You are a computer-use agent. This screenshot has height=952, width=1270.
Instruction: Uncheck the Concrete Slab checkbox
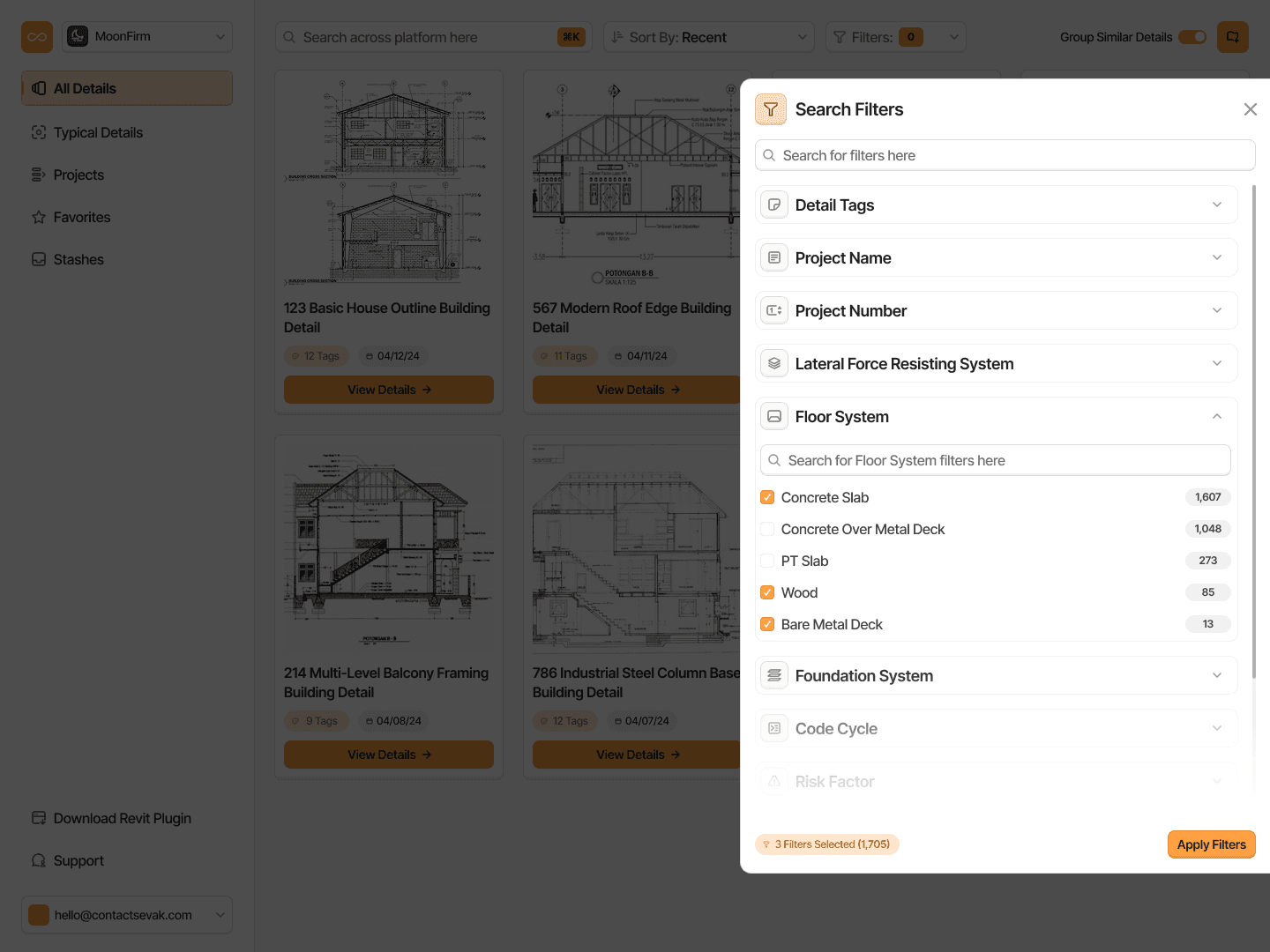point(767,497)
